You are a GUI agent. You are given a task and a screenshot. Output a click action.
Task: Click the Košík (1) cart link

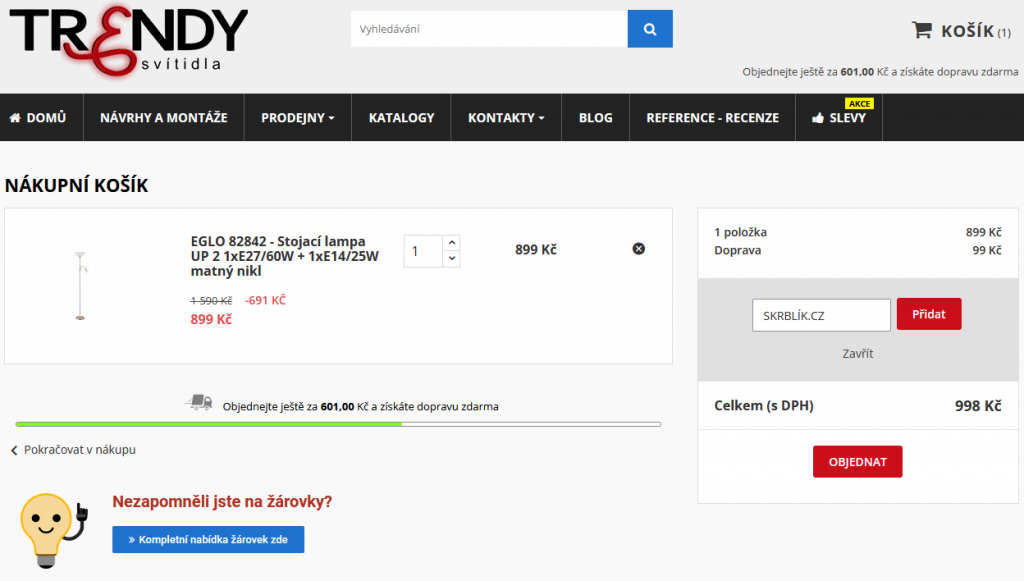pyautogui.click(x=976, y=31)
